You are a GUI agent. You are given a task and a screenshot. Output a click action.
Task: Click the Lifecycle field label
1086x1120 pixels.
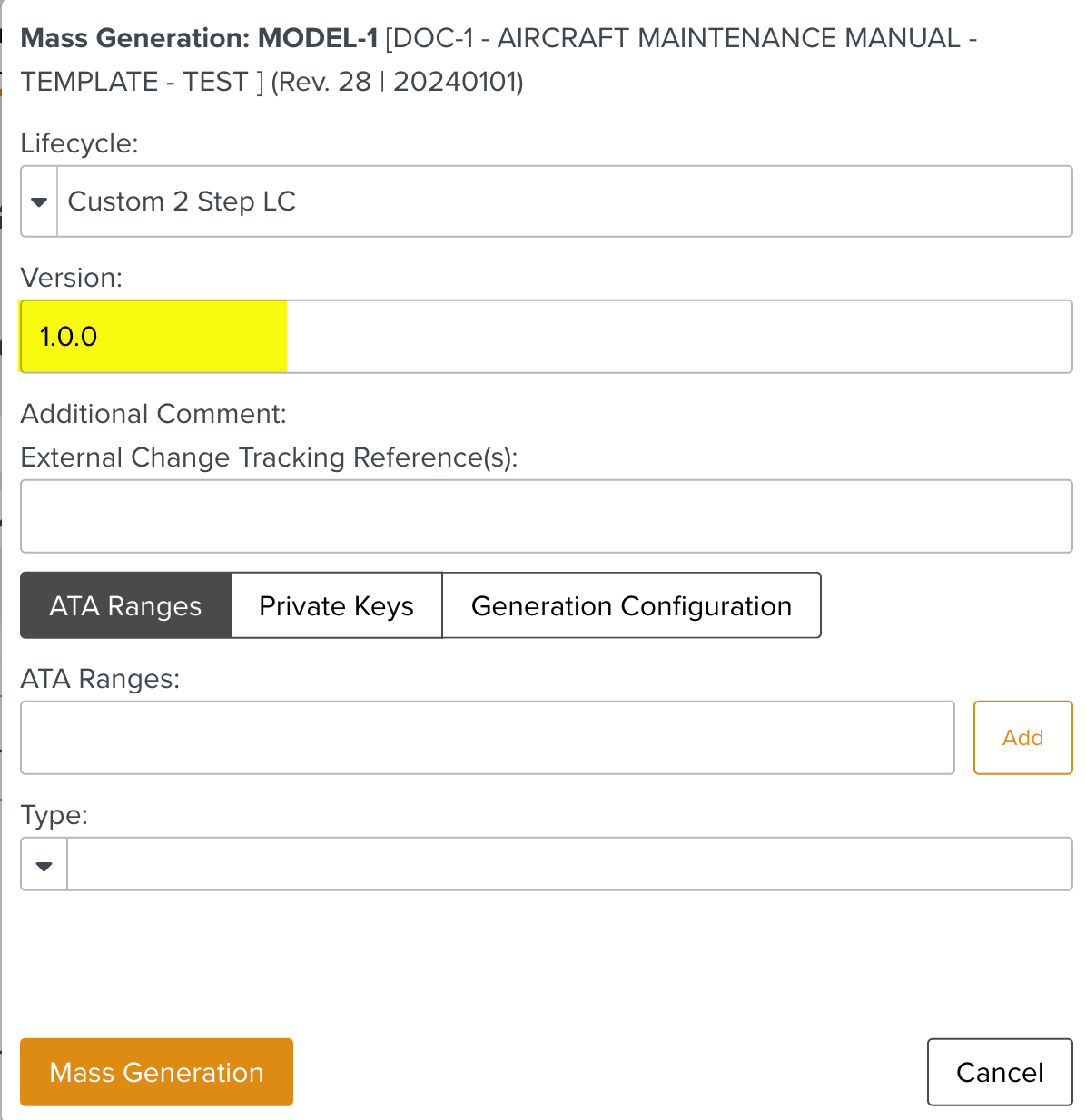pyautogui.click(x=79, y=143)
